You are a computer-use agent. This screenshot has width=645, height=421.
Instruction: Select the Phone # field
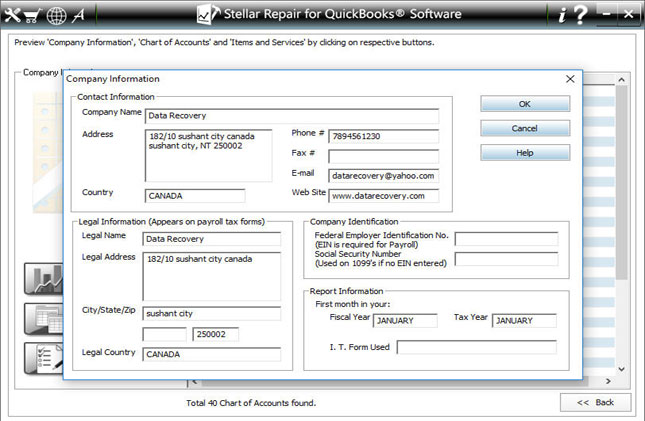click(383, 136)
